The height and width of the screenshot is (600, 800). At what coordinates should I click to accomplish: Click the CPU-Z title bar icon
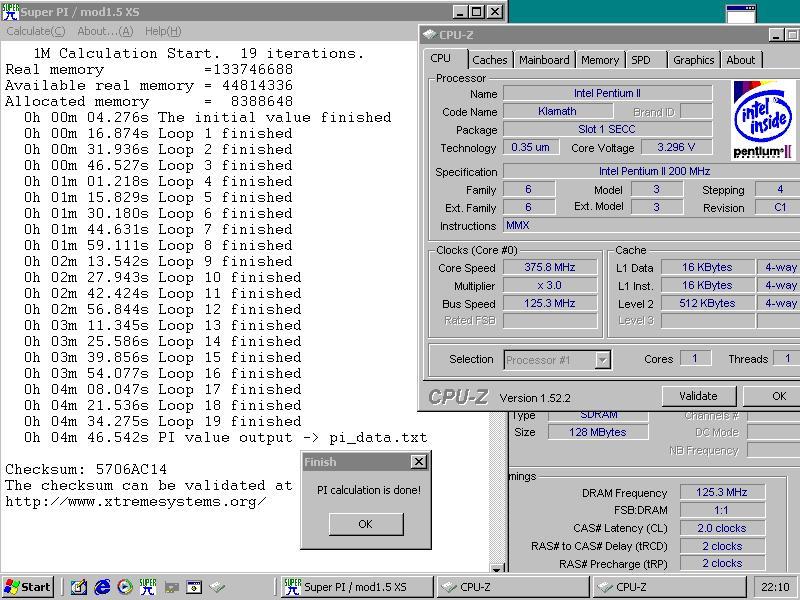tap(430, 34)
